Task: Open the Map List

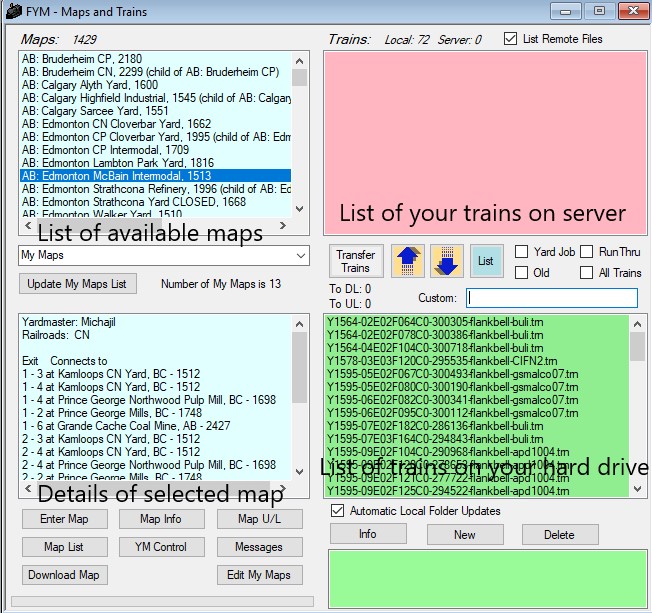Action: pos(64,547)
